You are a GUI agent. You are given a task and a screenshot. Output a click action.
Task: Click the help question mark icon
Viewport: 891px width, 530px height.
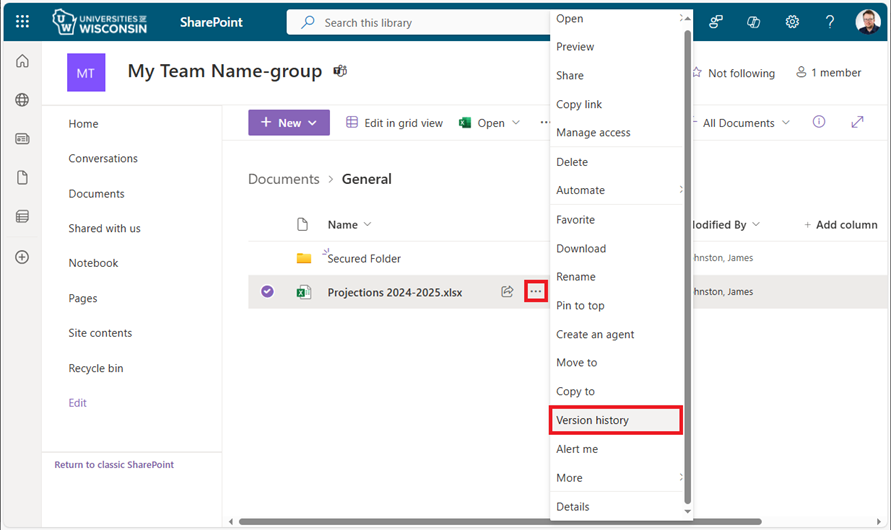(x=829, y=22)
